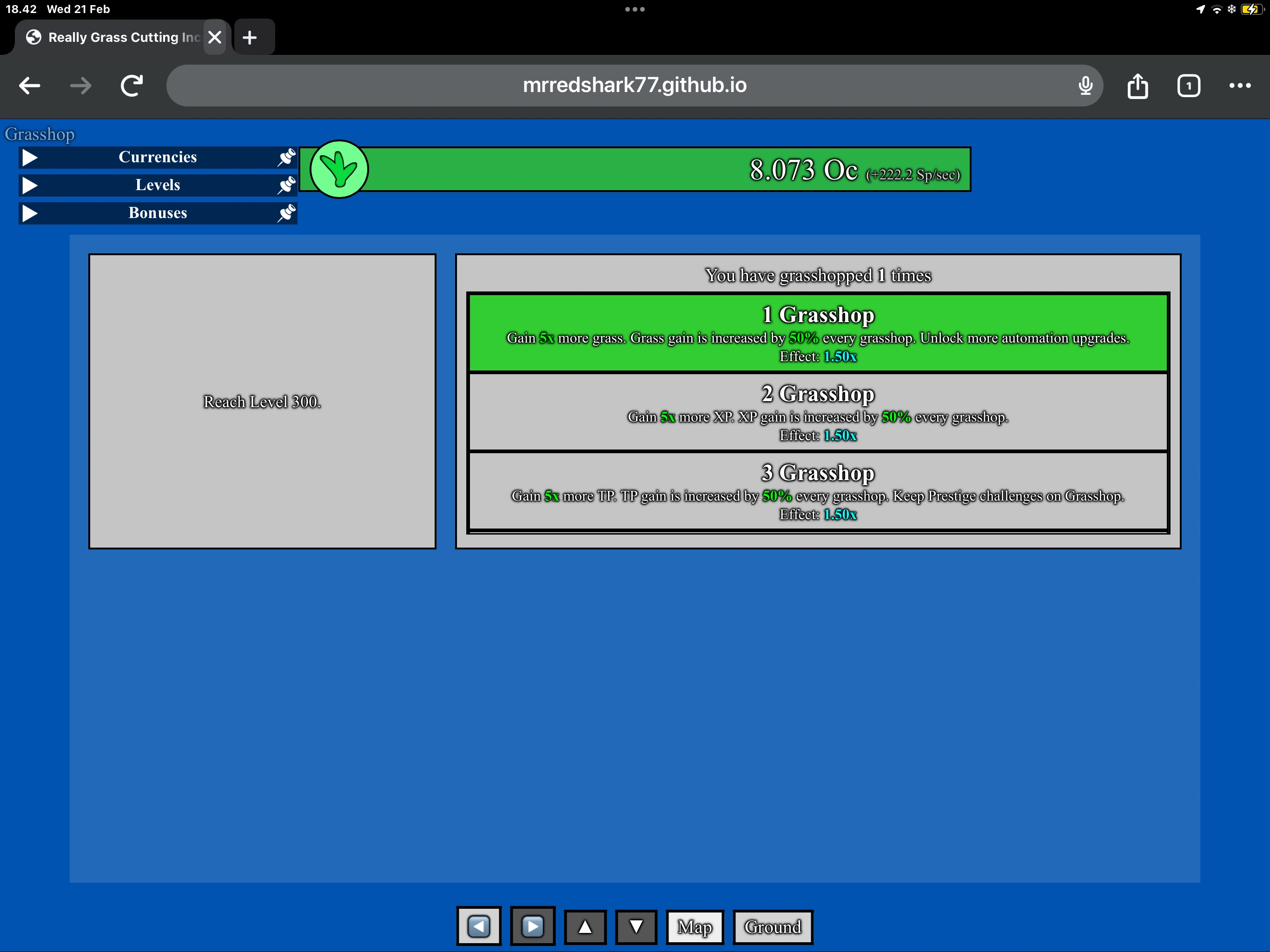Screen dimensions: 1270x952
Task: Go to the Ground view
Action: 772,926
